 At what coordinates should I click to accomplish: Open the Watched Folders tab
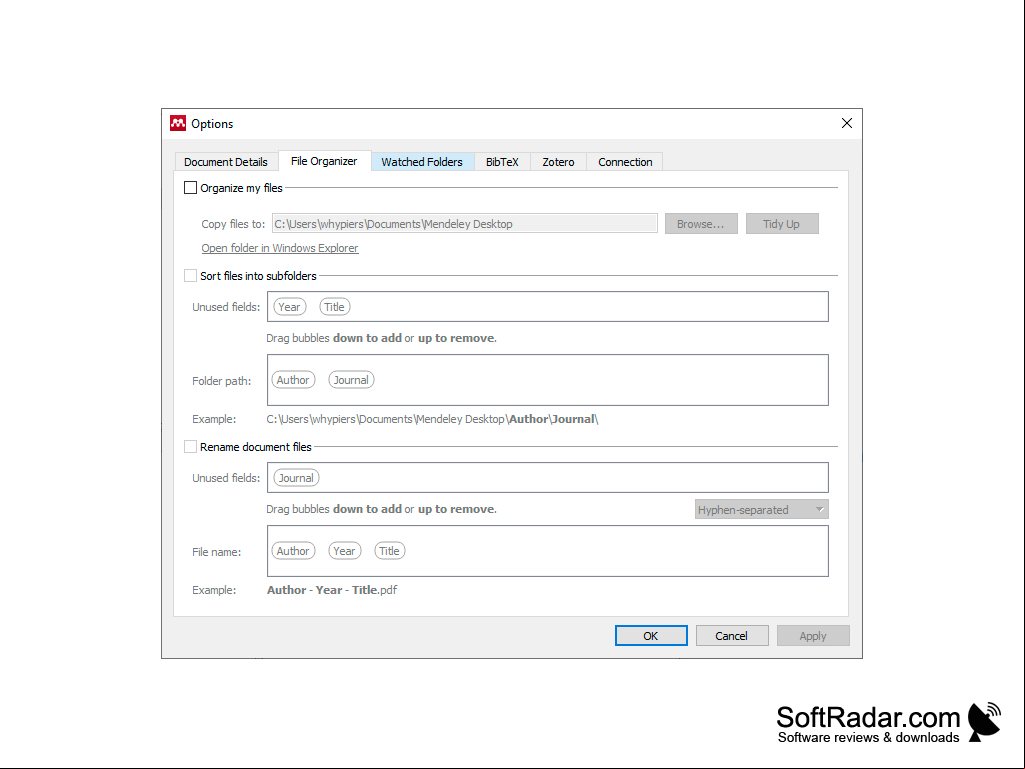coord(422,162)
